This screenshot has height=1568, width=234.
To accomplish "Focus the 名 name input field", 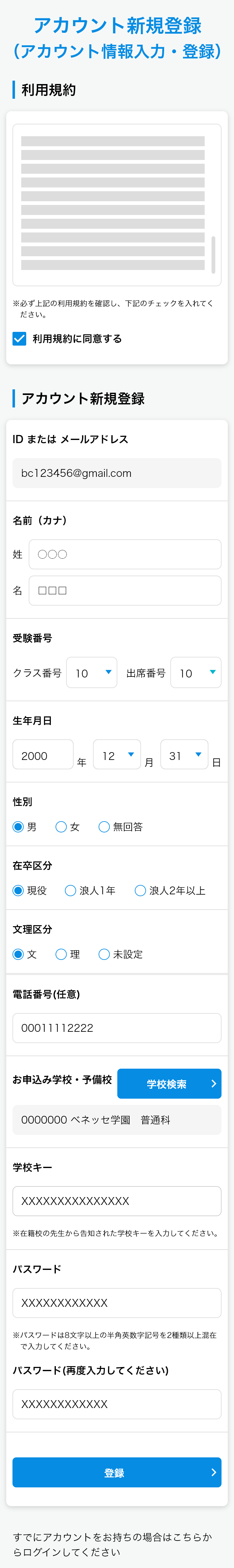I will pos(125,591).
